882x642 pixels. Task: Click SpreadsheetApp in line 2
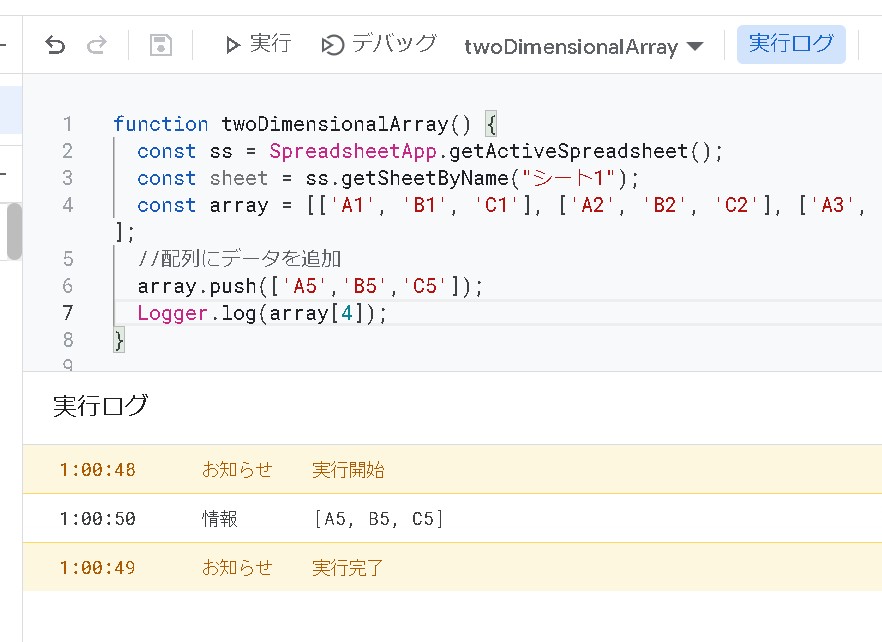[x=352, y=151]
